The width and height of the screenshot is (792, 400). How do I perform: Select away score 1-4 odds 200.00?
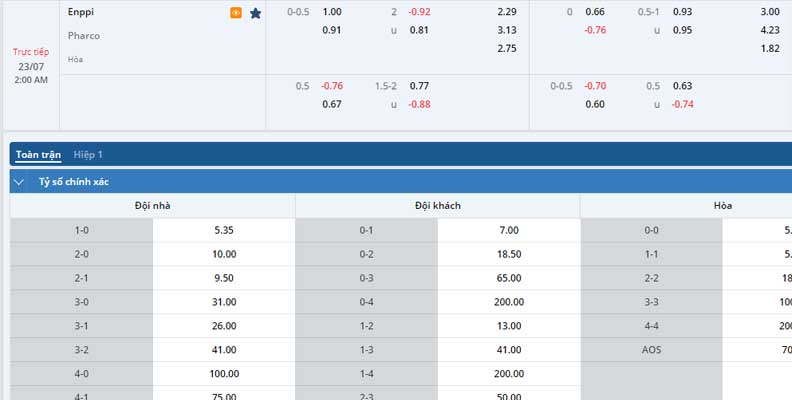click(509, 374)
